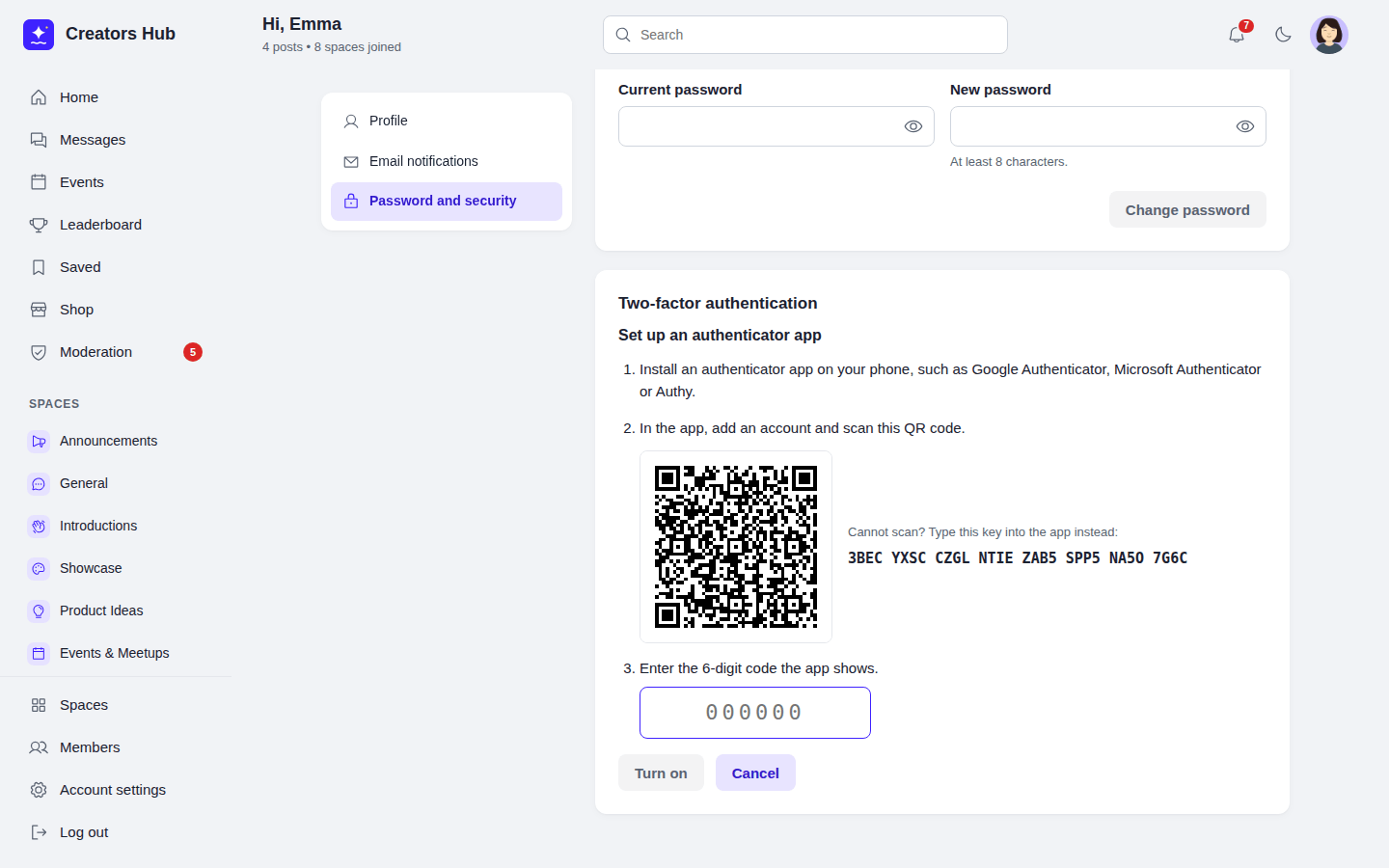Open the Profile settings tab
Viewport: 1389px width, 868px height.
pyautogui.click(x=447, y=121)
